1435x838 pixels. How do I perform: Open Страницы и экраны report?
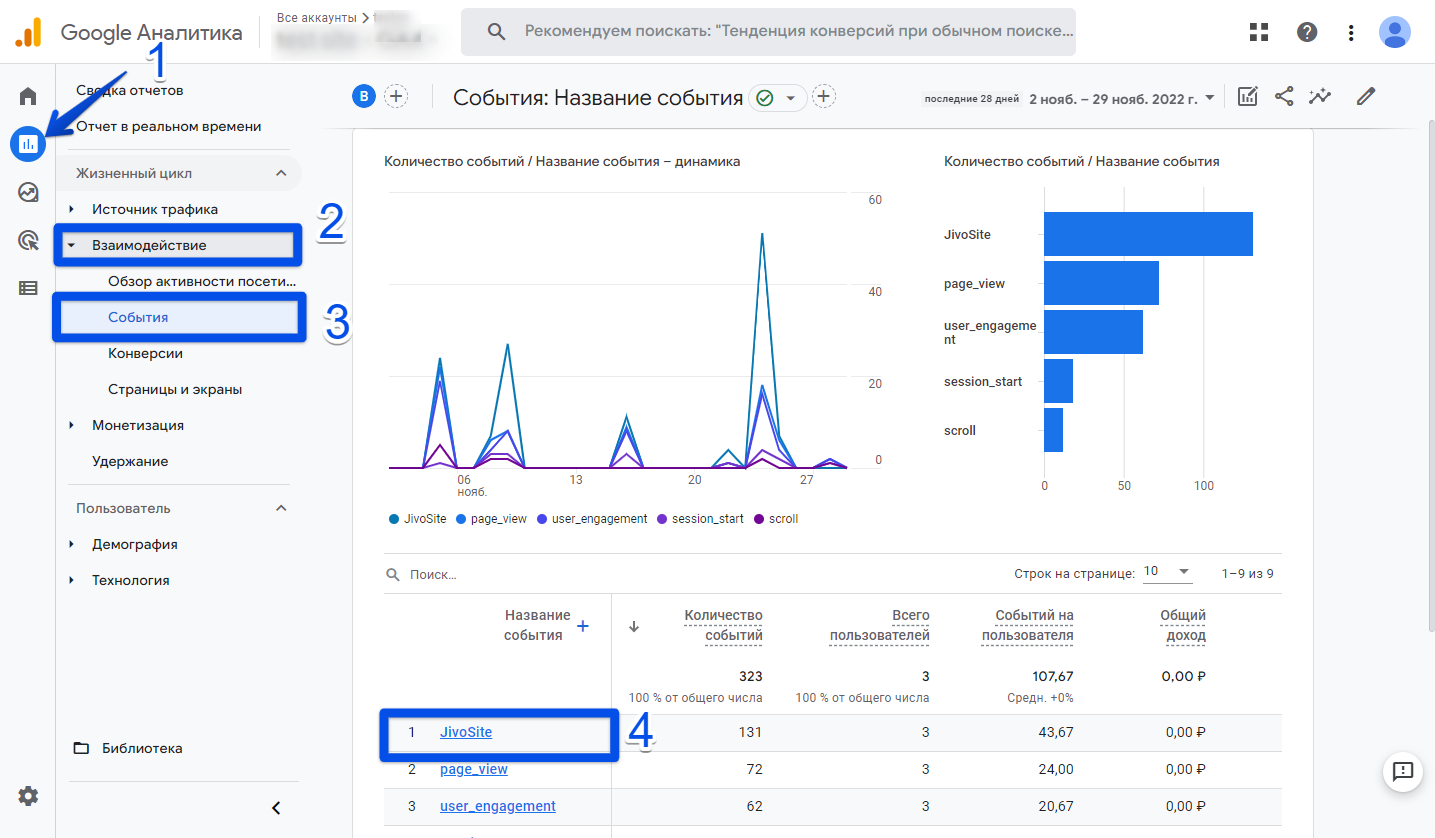[175, 389]
